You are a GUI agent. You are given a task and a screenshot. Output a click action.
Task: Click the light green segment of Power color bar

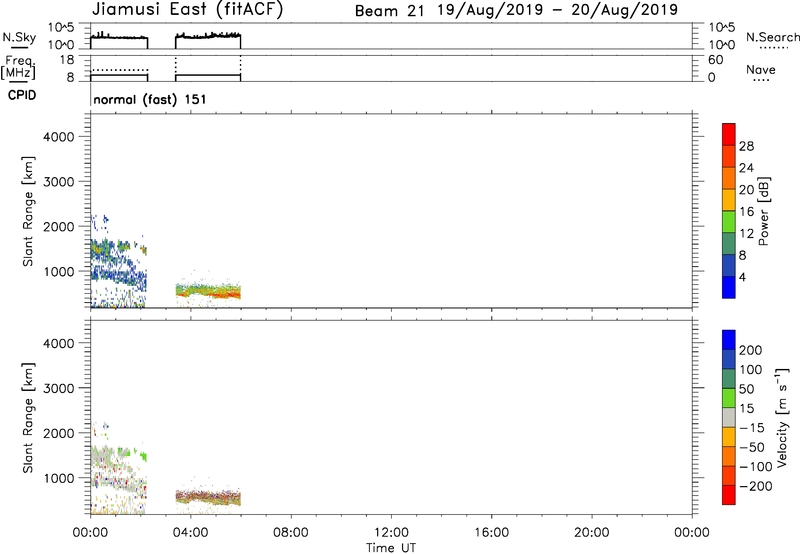click(729, 221)
